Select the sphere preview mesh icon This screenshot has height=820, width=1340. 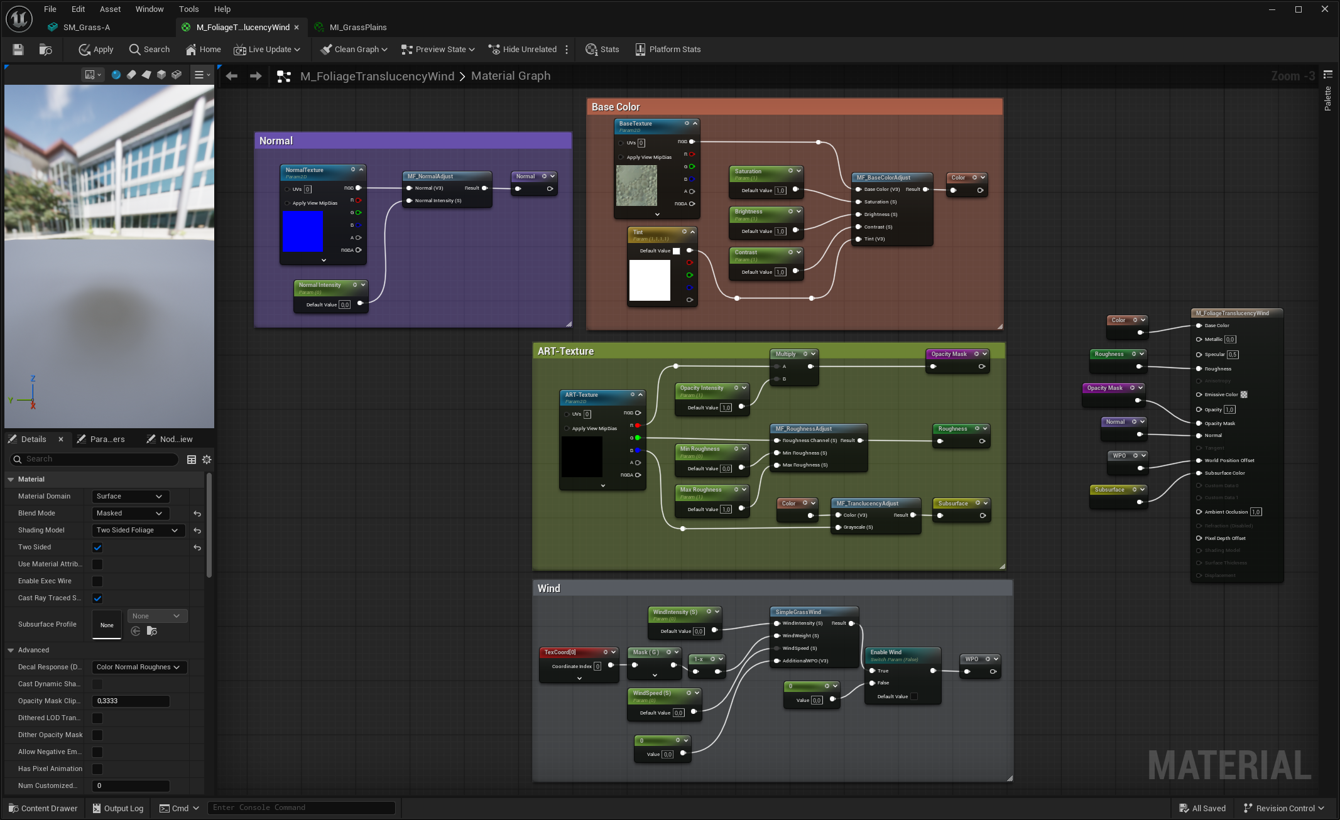(116, 75)
